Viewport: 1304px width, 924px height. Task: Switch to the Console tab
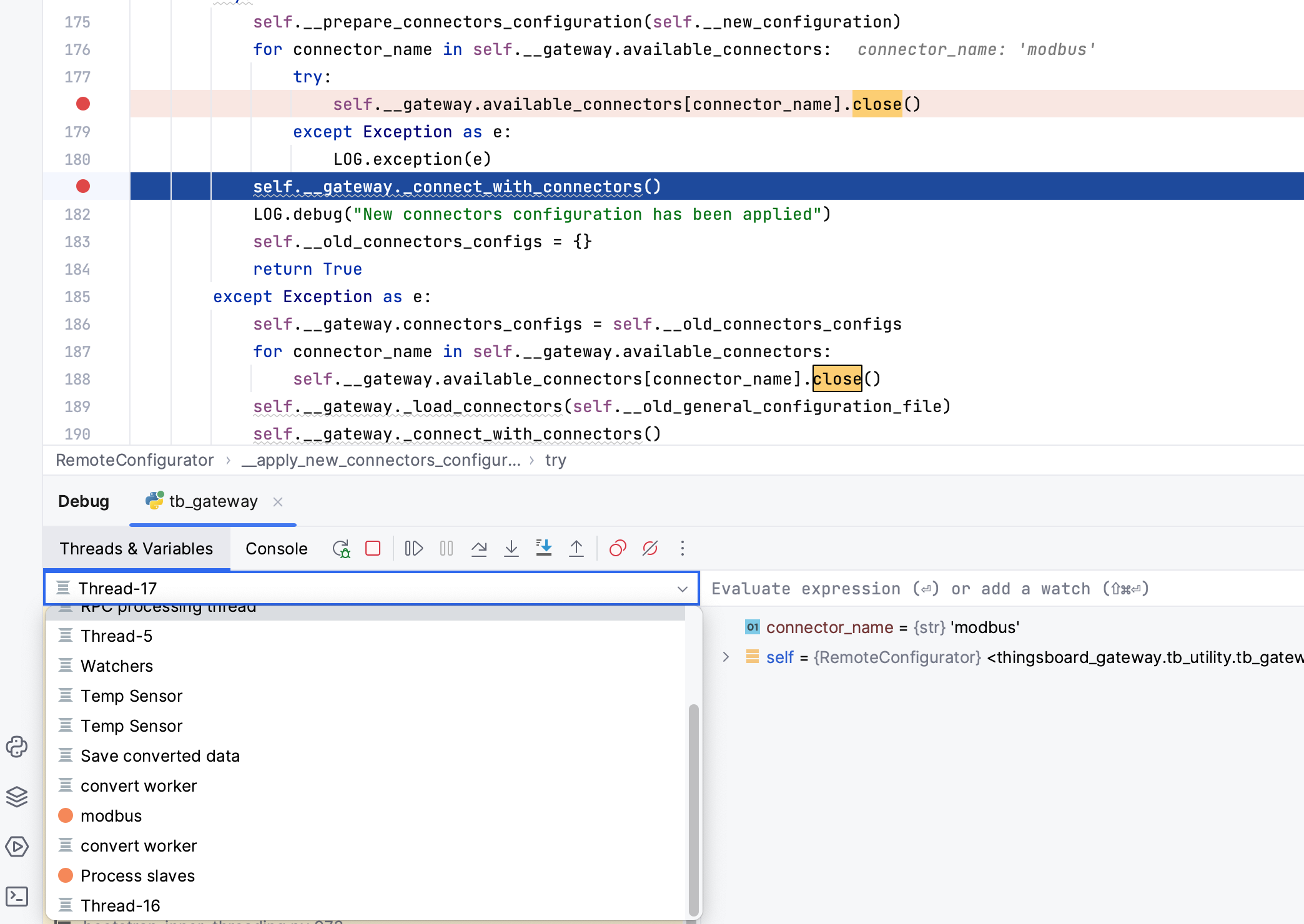(x=276, y=548)
